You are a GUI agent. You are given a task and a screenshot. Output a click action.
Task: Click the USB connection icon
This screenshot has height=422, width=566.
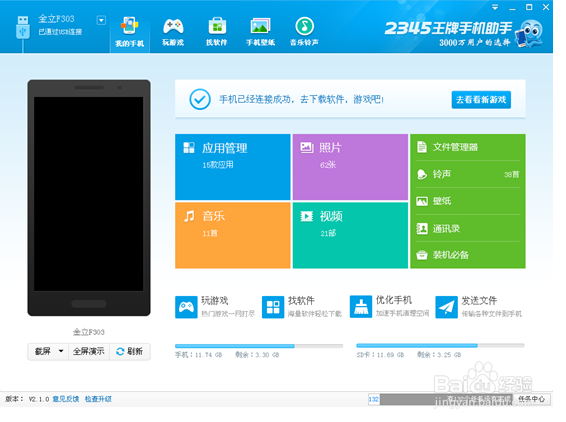[23, 27]
